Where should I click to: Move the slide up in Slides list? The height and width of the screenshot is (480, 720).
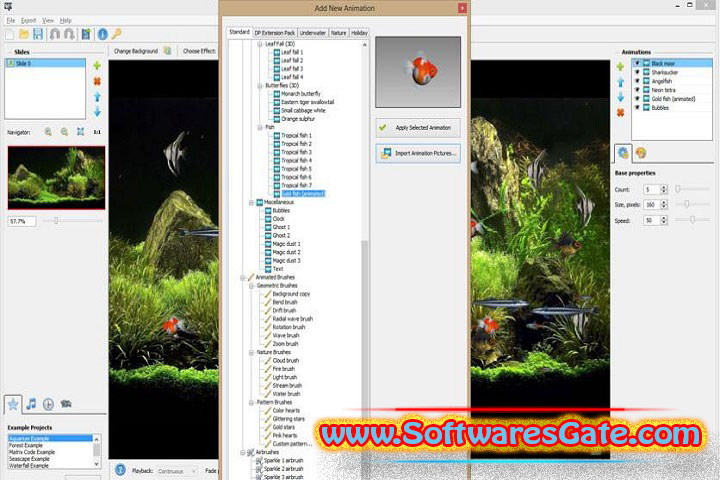click(97, 96)
